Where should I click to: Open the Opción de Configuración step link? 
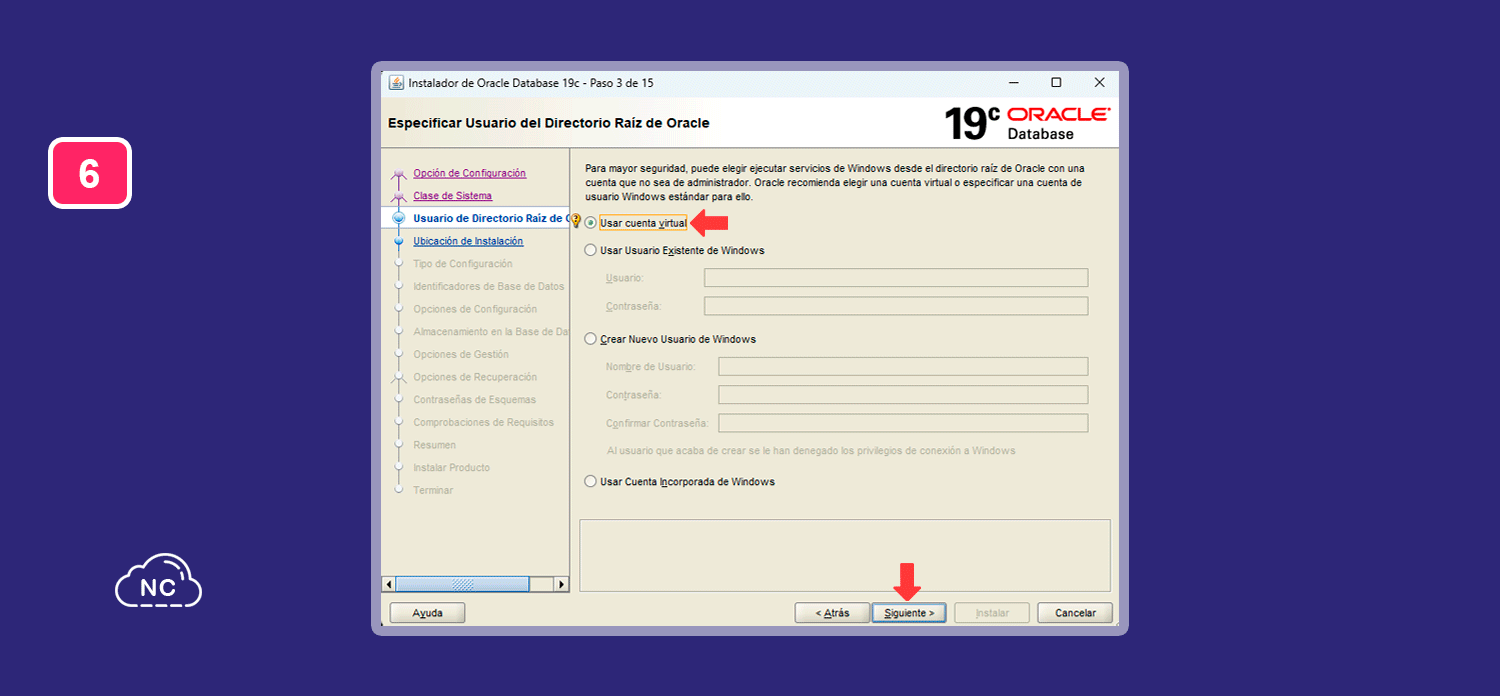pyautogui.click(x=469, y=173)
